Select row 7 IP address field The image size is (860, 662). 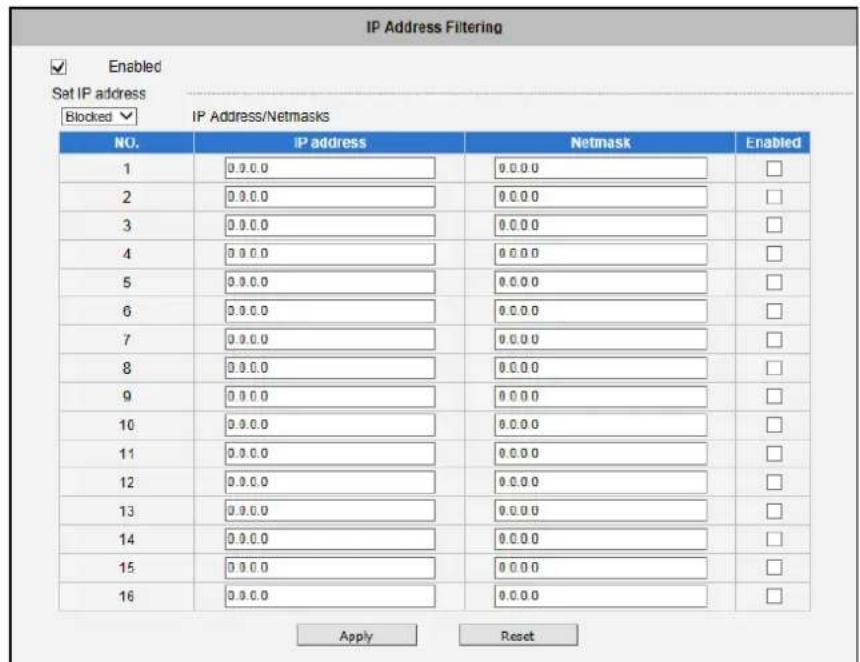(x=330, y=340)
